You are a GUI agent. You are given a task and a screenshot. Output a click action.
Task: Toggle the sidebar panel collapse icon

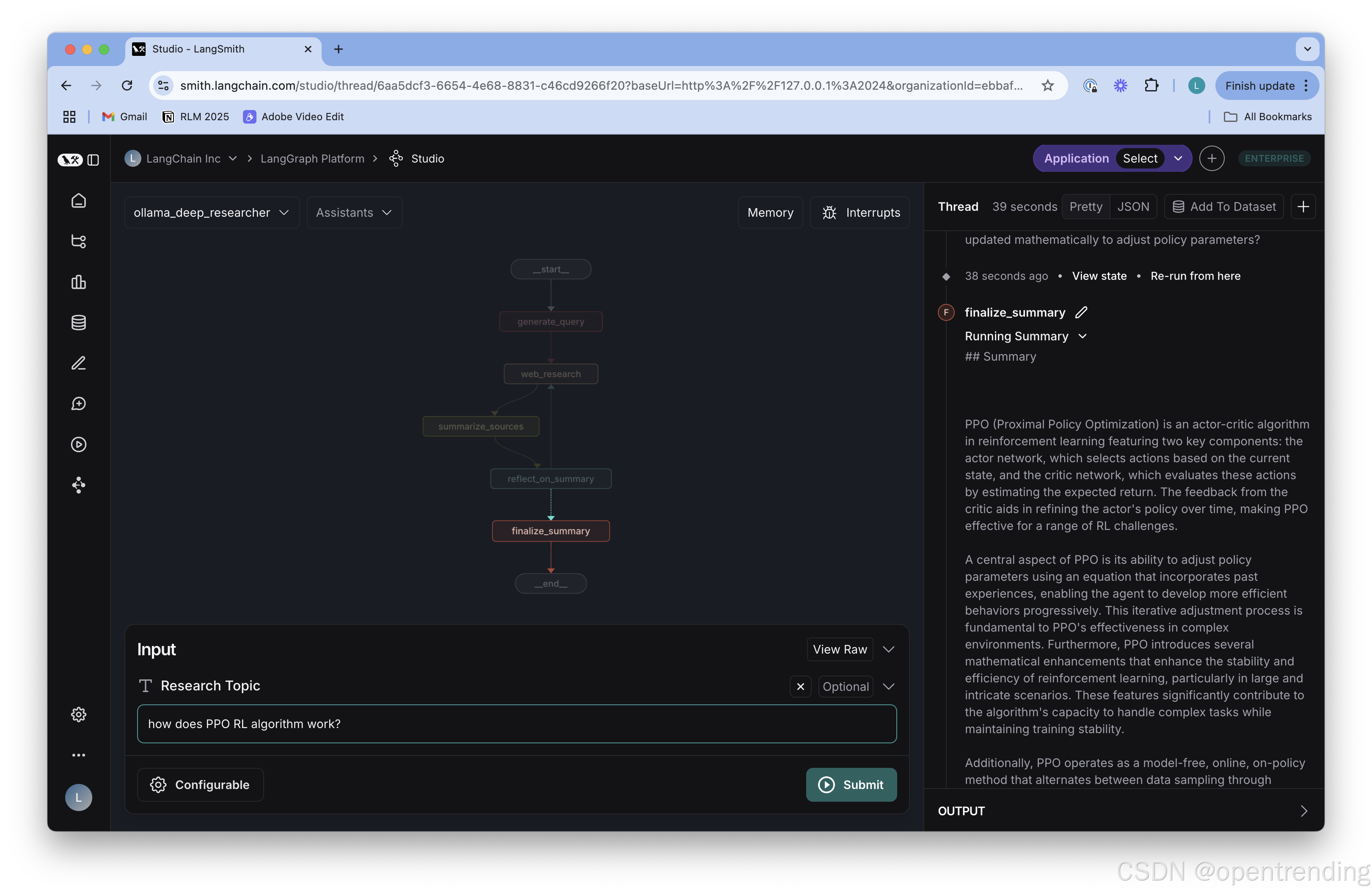[94, 160]
